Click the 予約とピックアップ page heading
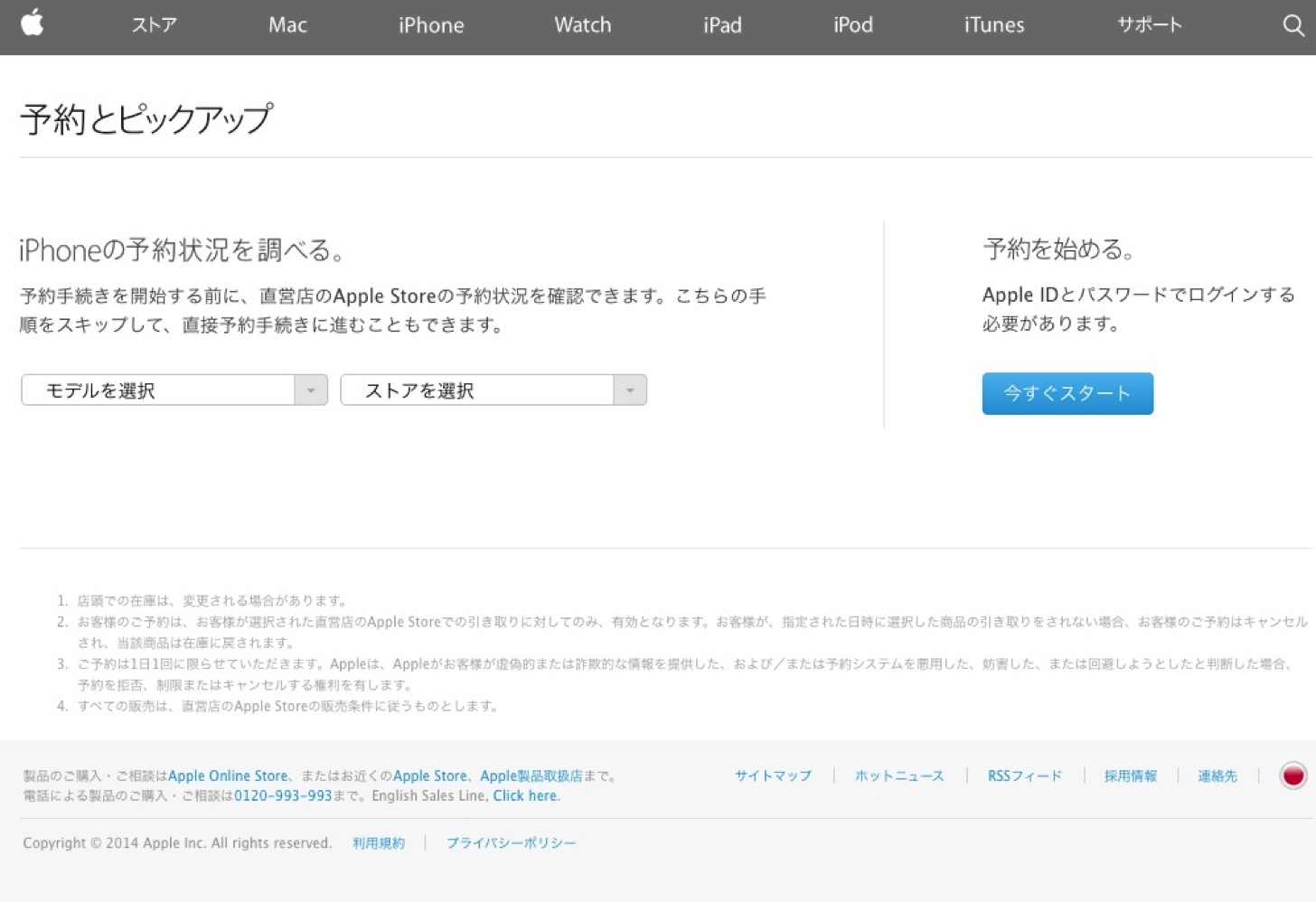Screen dimensions: 1316x902 pyautogui.click(x=146, y=119)
